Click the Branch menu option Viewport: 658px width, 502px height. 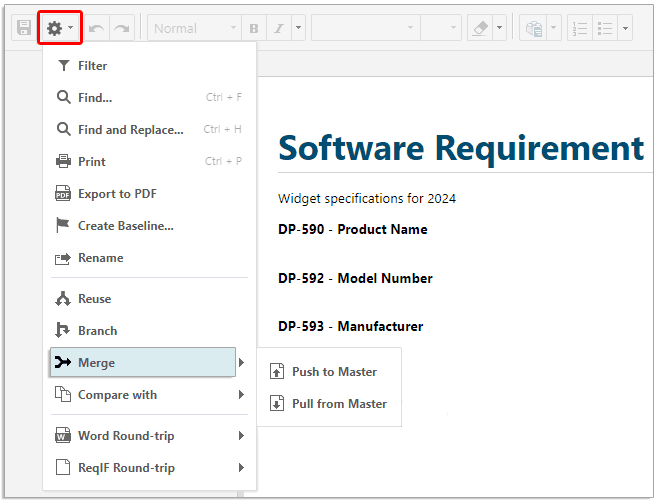click(x=97, y=331)
